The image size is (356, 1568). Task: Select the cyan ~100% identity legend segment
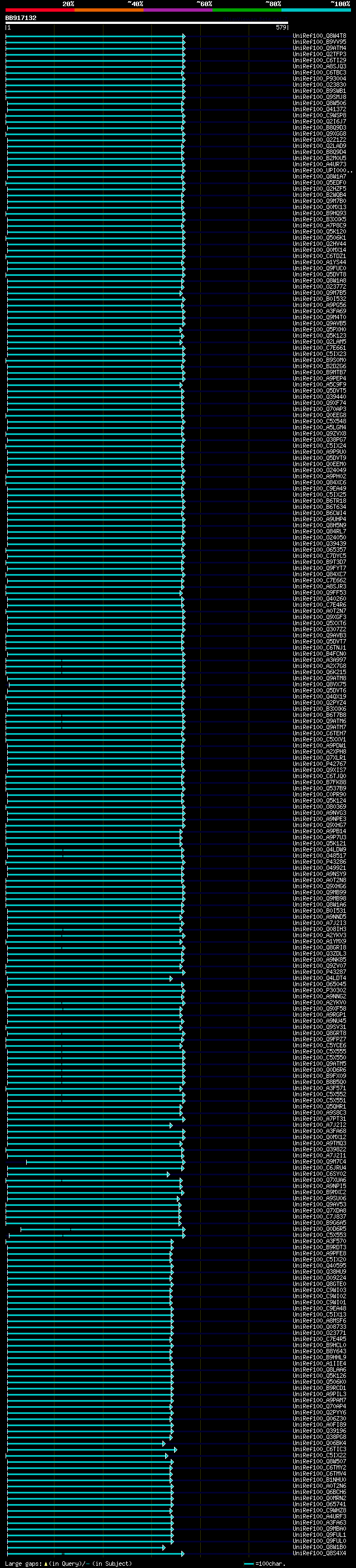pyautogui.click(x=316, y=10)
